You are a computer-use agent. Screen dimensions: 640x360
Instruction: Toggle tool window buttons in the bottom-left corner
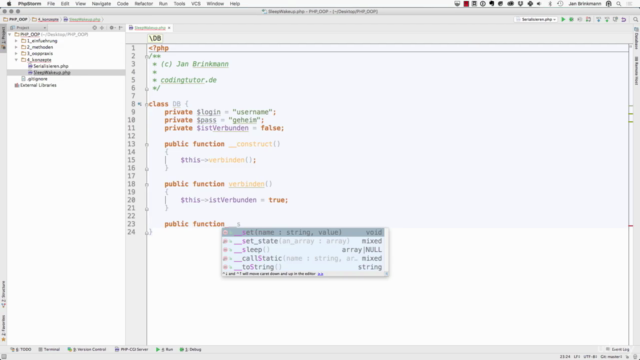pos(4,357)
